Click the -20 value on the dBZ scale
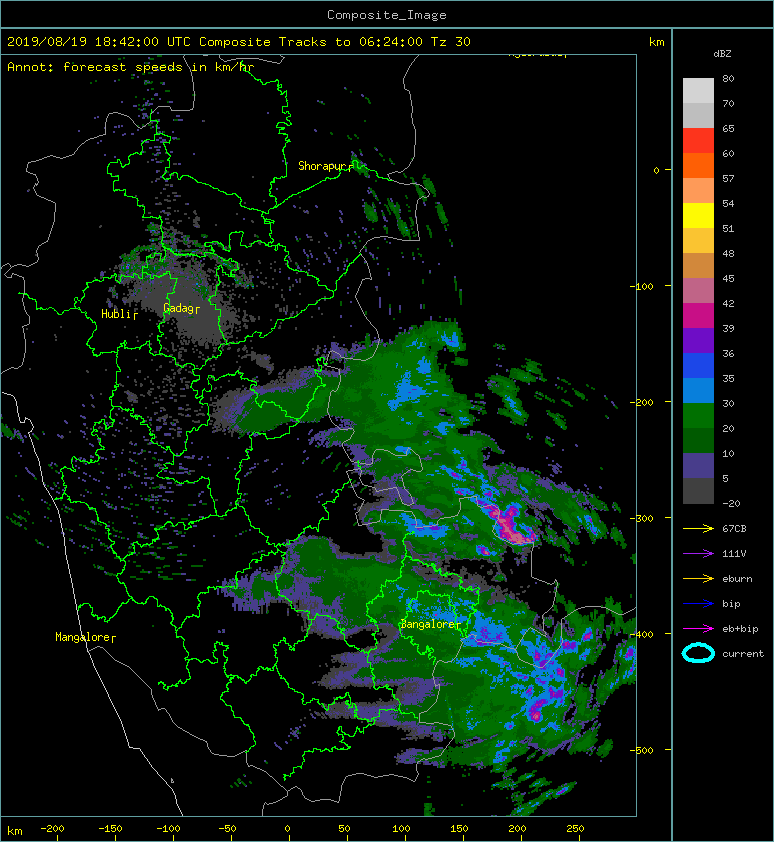774x842 pixels. point(732,504)
